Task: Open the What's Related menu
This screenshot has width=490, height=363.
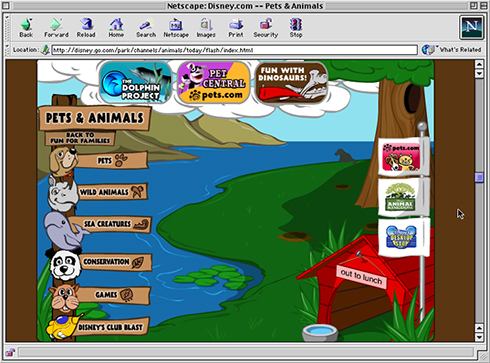Action: click(x=452, y=50)
